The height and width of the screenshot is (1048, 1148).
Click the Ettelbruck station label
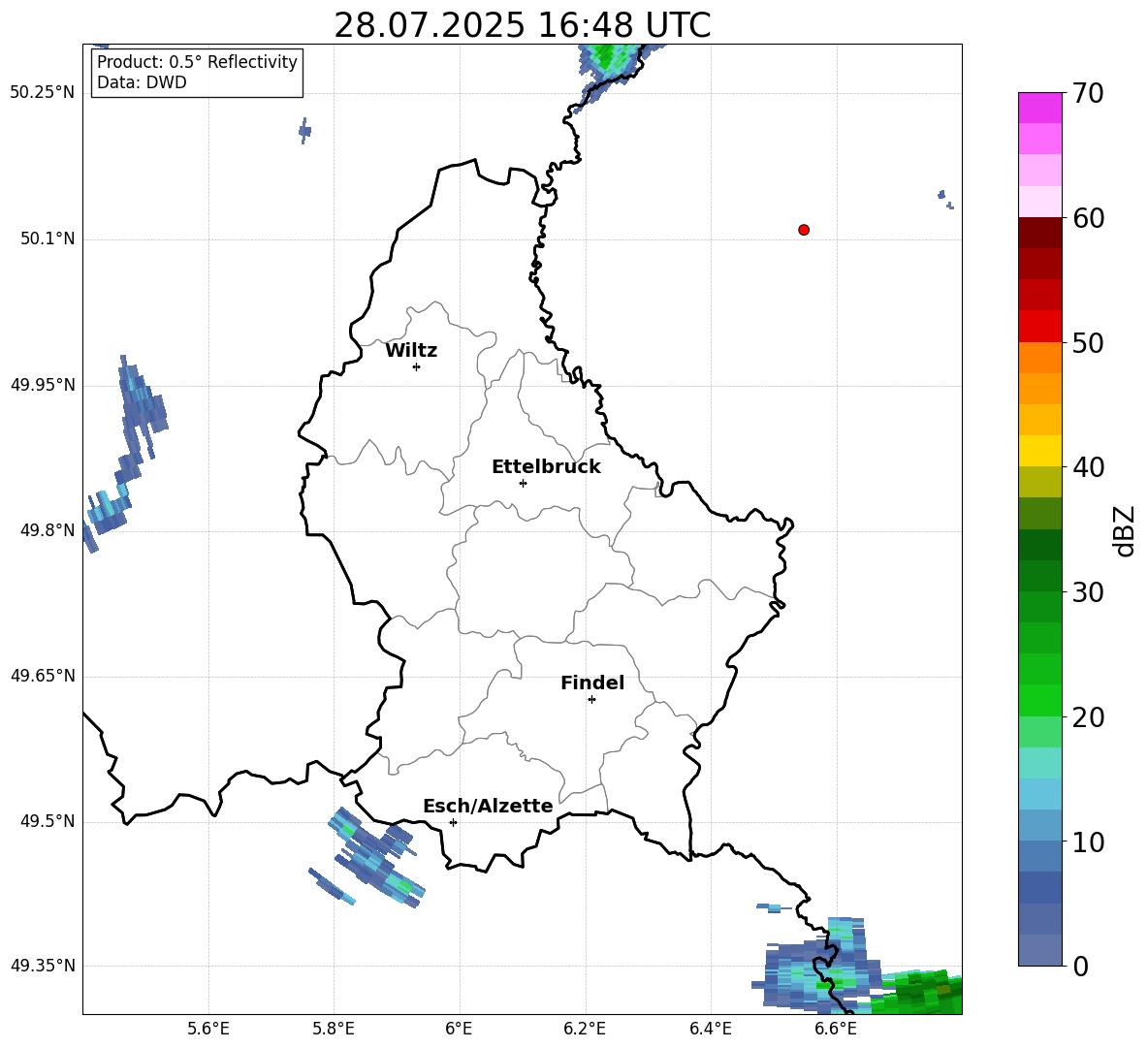(546, 467)
